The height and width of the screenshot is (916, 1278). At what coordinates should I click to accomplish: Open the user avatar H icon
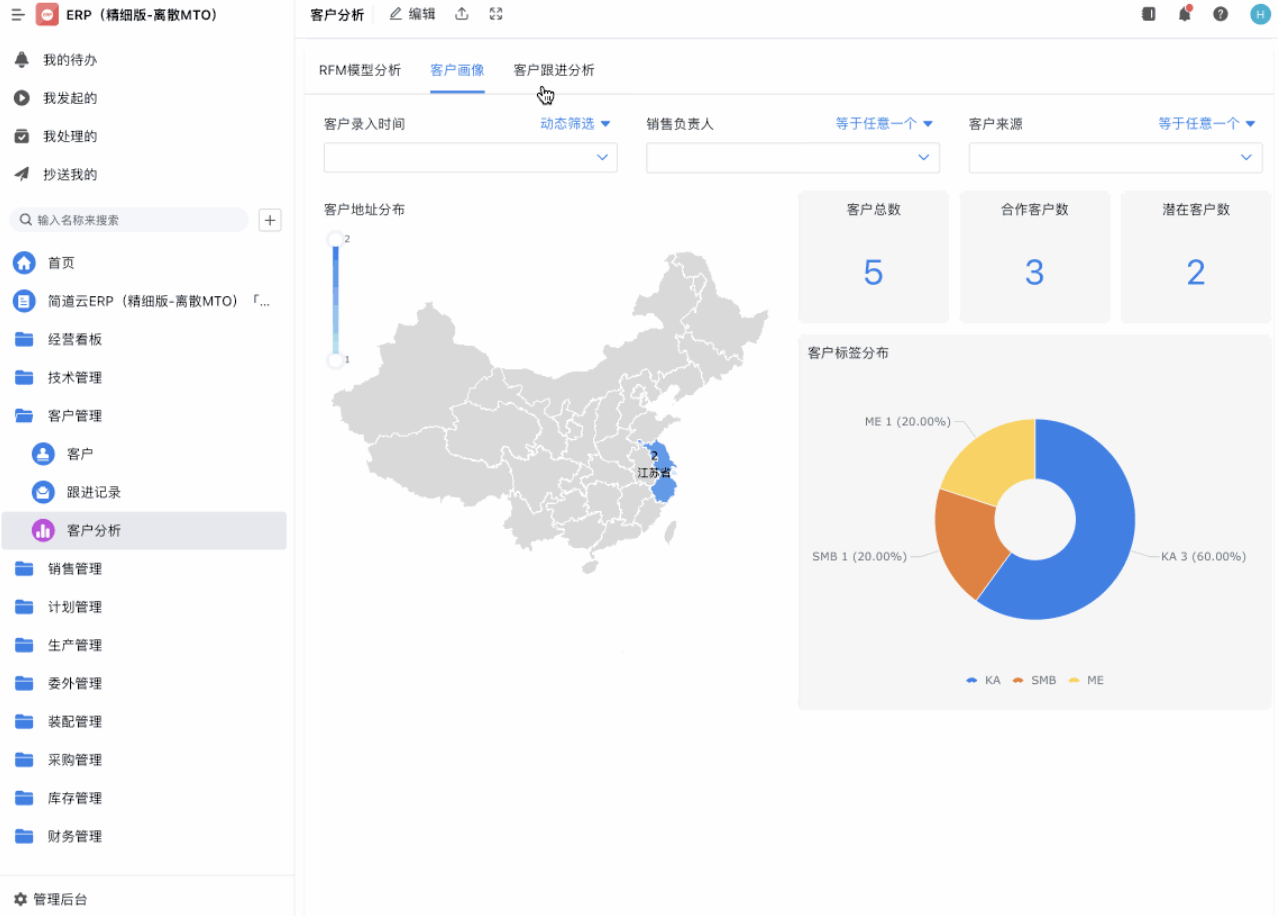pyautogui.click(x=1259, y=14)
